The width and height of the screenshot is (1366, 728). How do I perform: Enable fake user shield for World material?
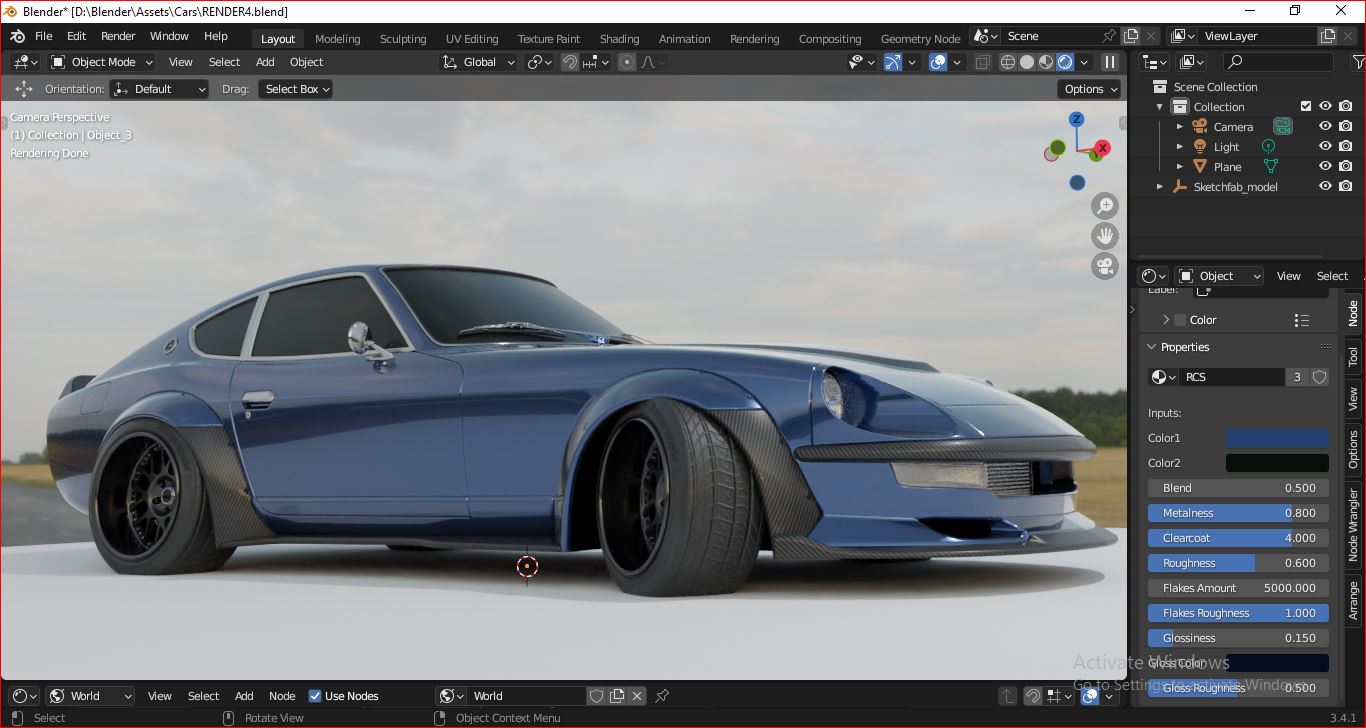click(597, 695)
